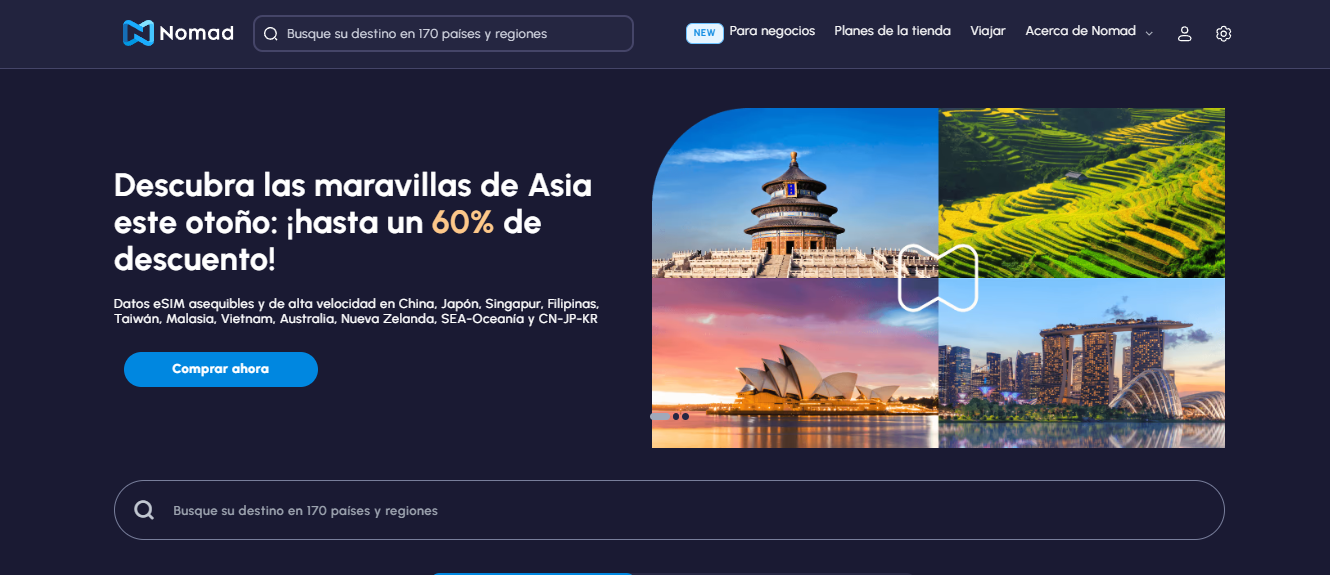Image resolution: width=1330 pixels, height=575 pixels.
Task: Expand the Acerca de Nomad dropdown chevron
Action: pyautogui.click(x=1149, y=34)
